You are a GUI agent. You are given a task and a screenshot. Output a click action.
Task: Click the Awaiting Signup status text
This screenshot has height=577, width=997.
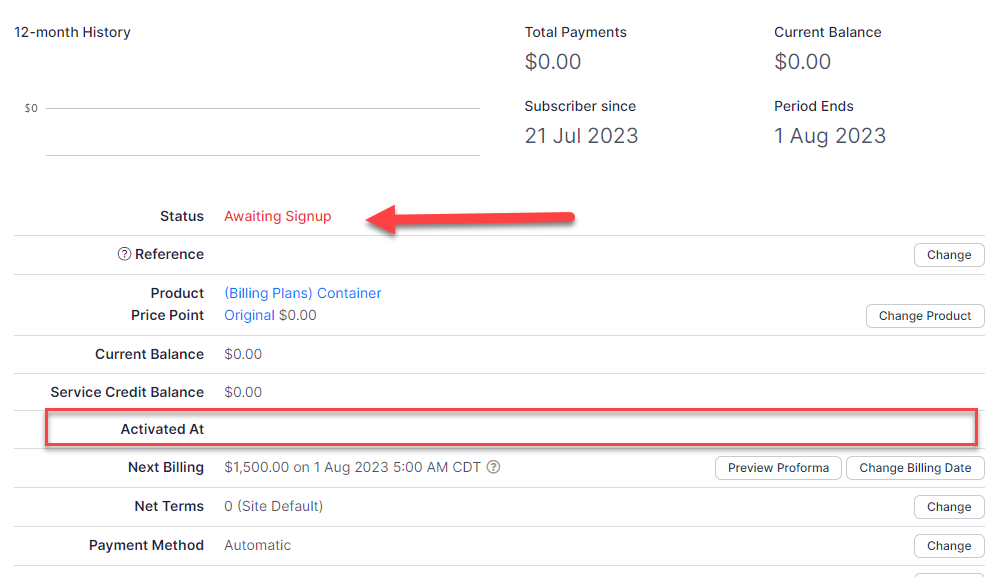tap(277, 216)
